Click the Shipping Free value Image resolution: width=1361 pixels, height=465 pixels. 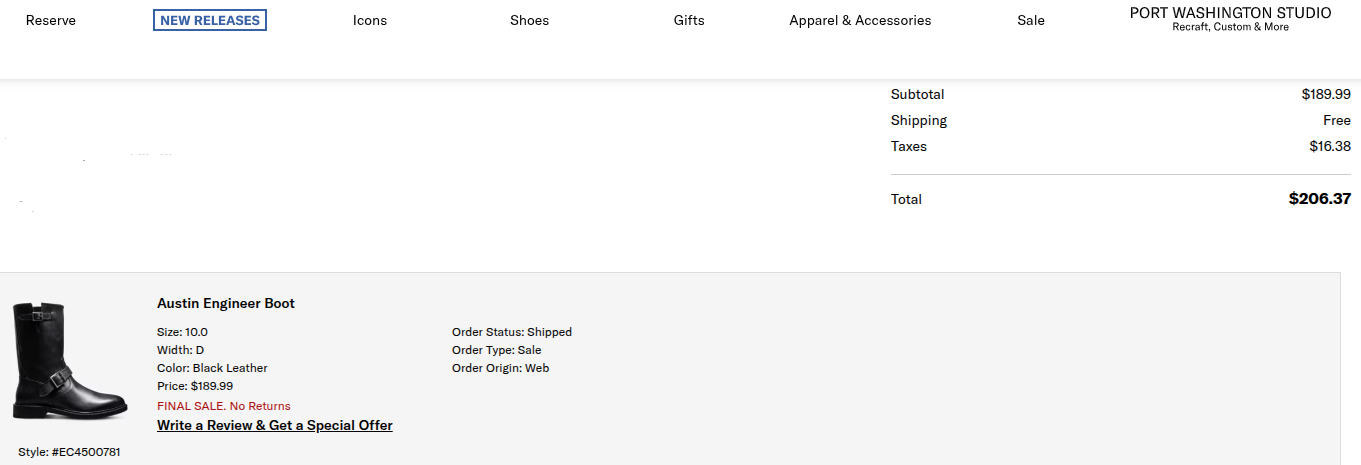coord(1337,120)
